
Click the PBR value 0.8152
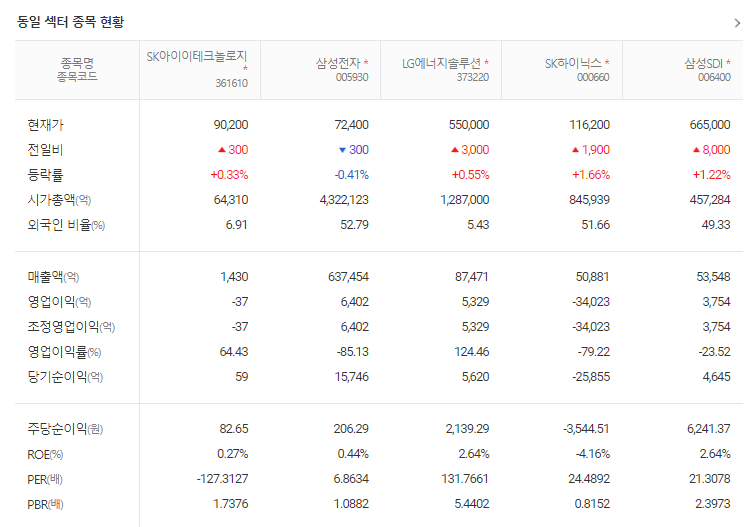tap(592, 503)
